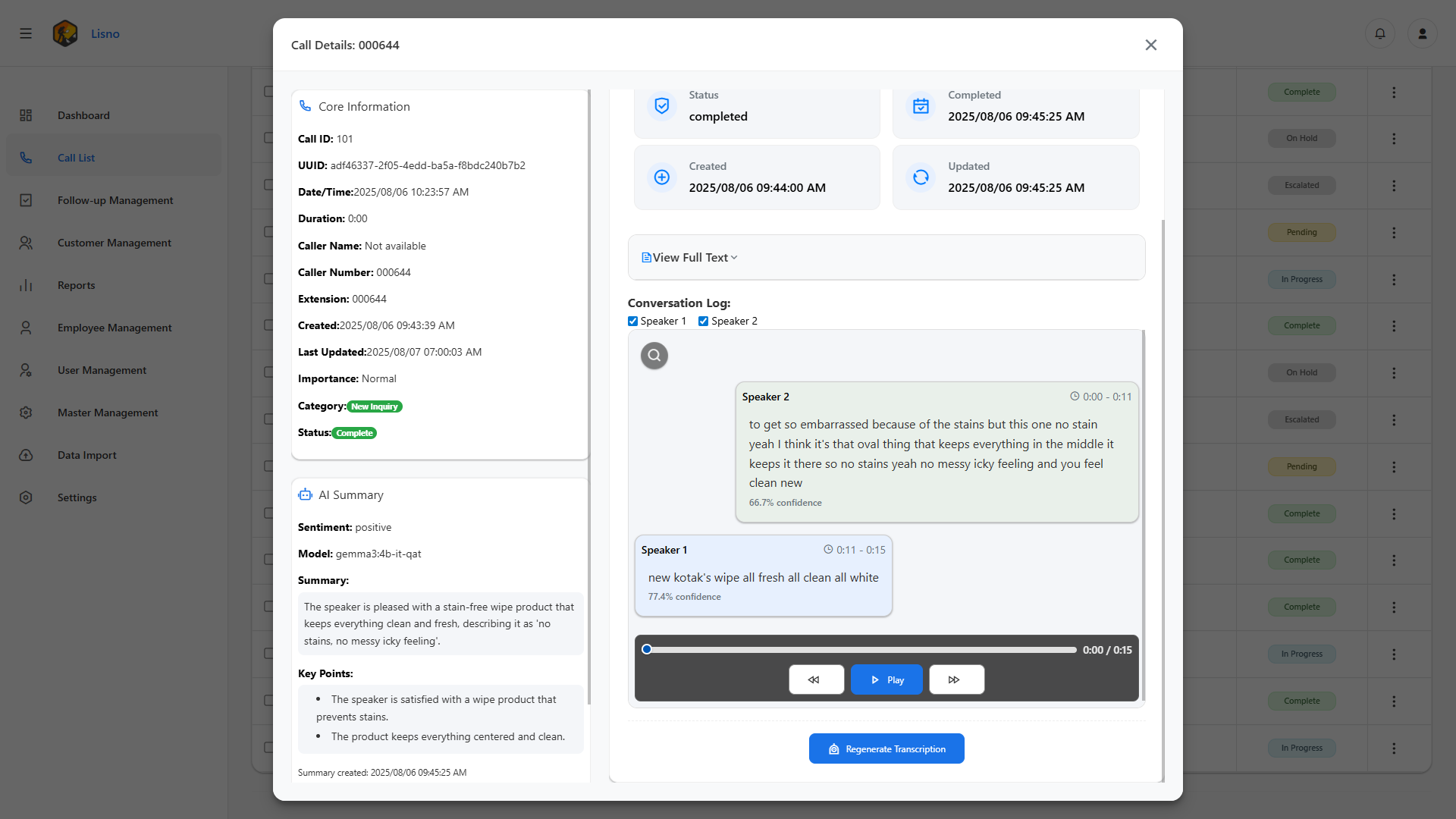Click the audio progress slider track
This screenshot has width=1456, height=819.
(x=861, y=650)
